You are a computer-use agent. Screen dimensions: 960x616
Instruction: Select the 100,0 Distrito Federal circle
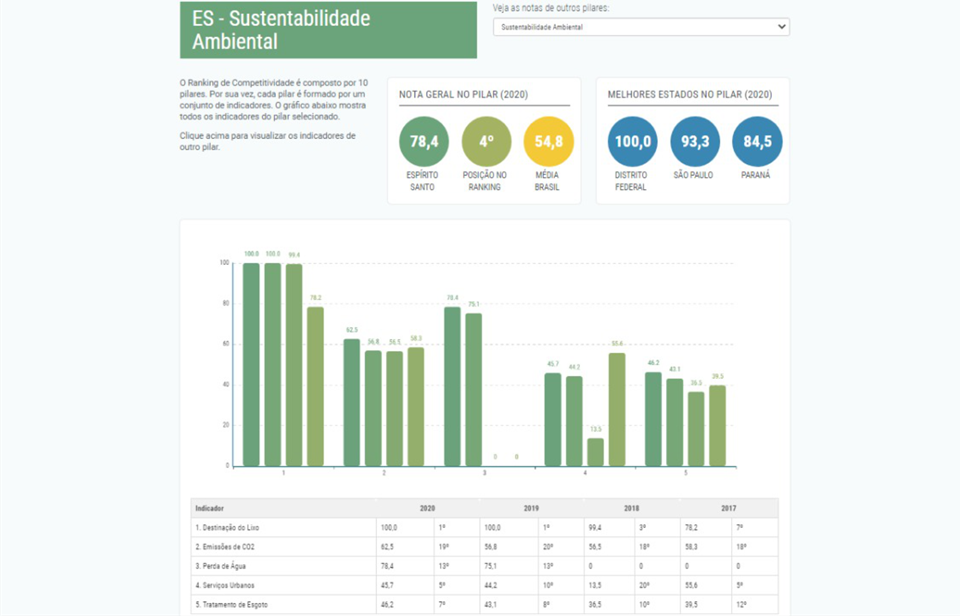(633, 141)
